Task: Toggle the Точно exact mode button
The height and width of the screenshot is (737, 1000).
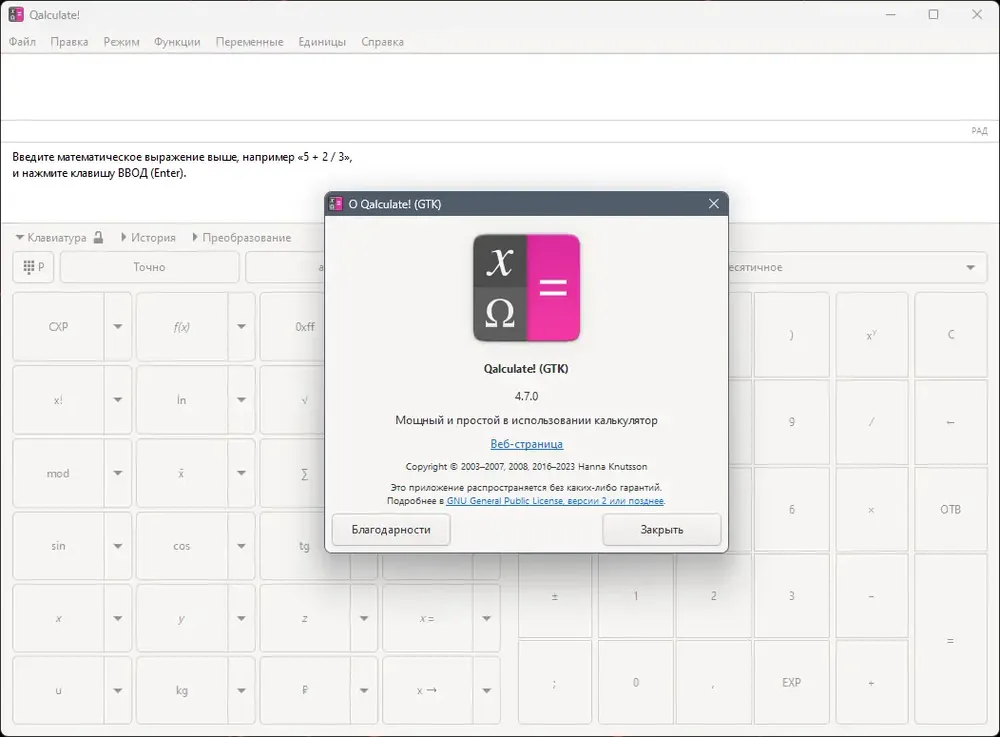Action: [x=149, y=267]
